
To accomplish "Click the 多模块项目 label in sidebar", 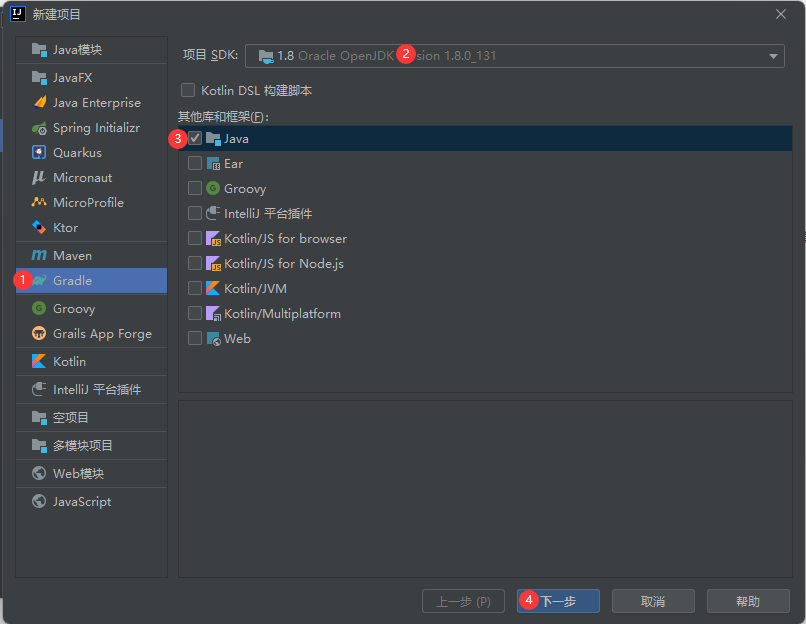I will (x=83, y=446).
